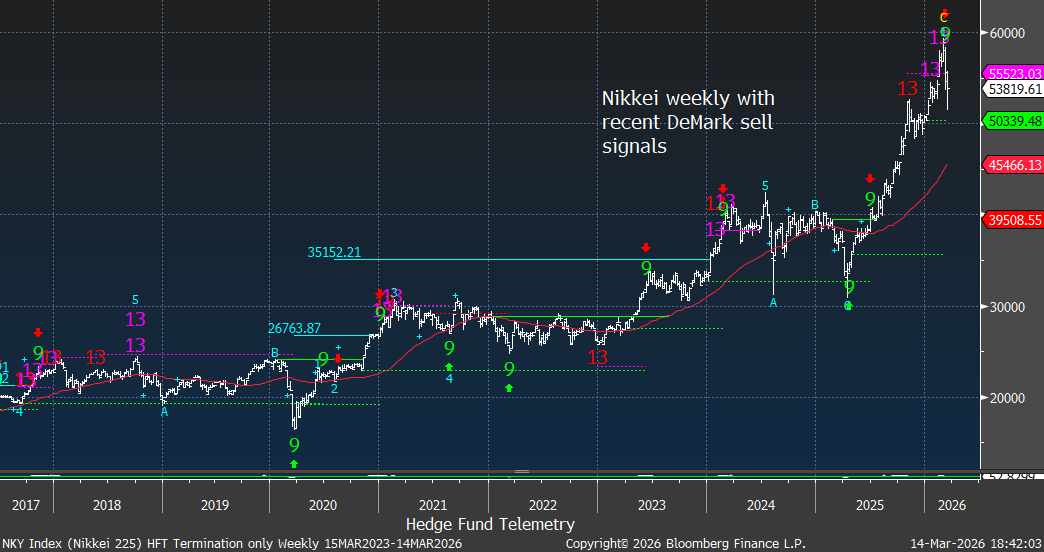The height and width of the screenshot is (552, 1044).
Task: Click the 2023 year label on time axis
Action: (651, 505)
